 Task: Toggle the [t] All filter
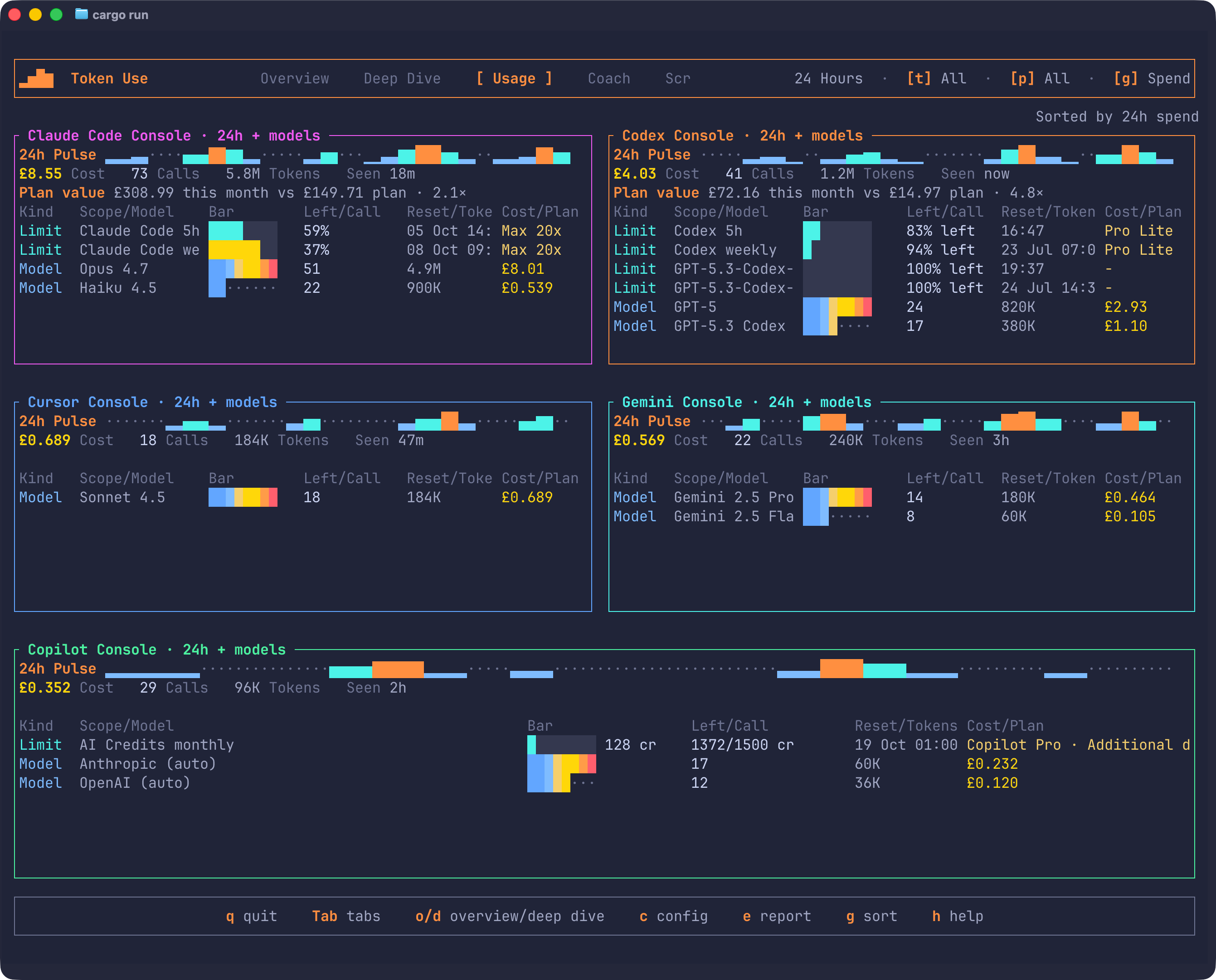click(936, 78)
